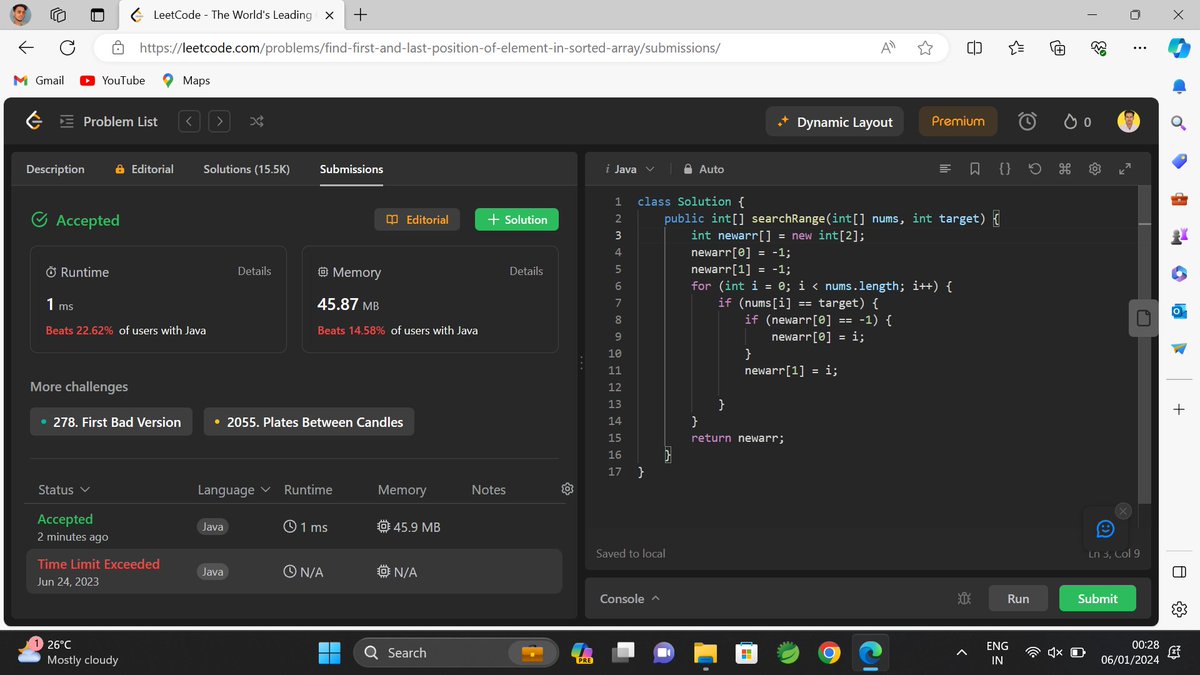Click the weather widget in taskbar
The width and height of the screenshot is (1200, 675).
coord(70,652)
